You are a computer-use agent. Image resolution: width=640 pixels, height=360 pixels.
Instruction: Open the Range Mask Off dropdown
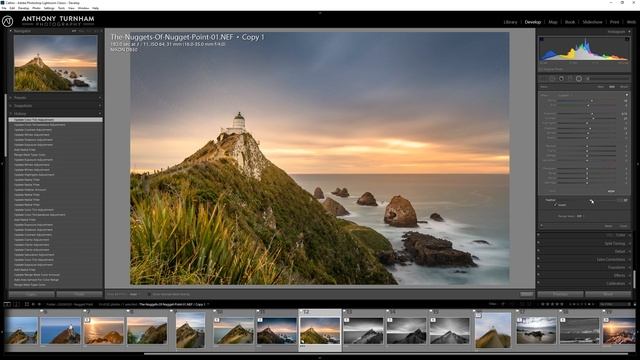(x=579, y=216)
